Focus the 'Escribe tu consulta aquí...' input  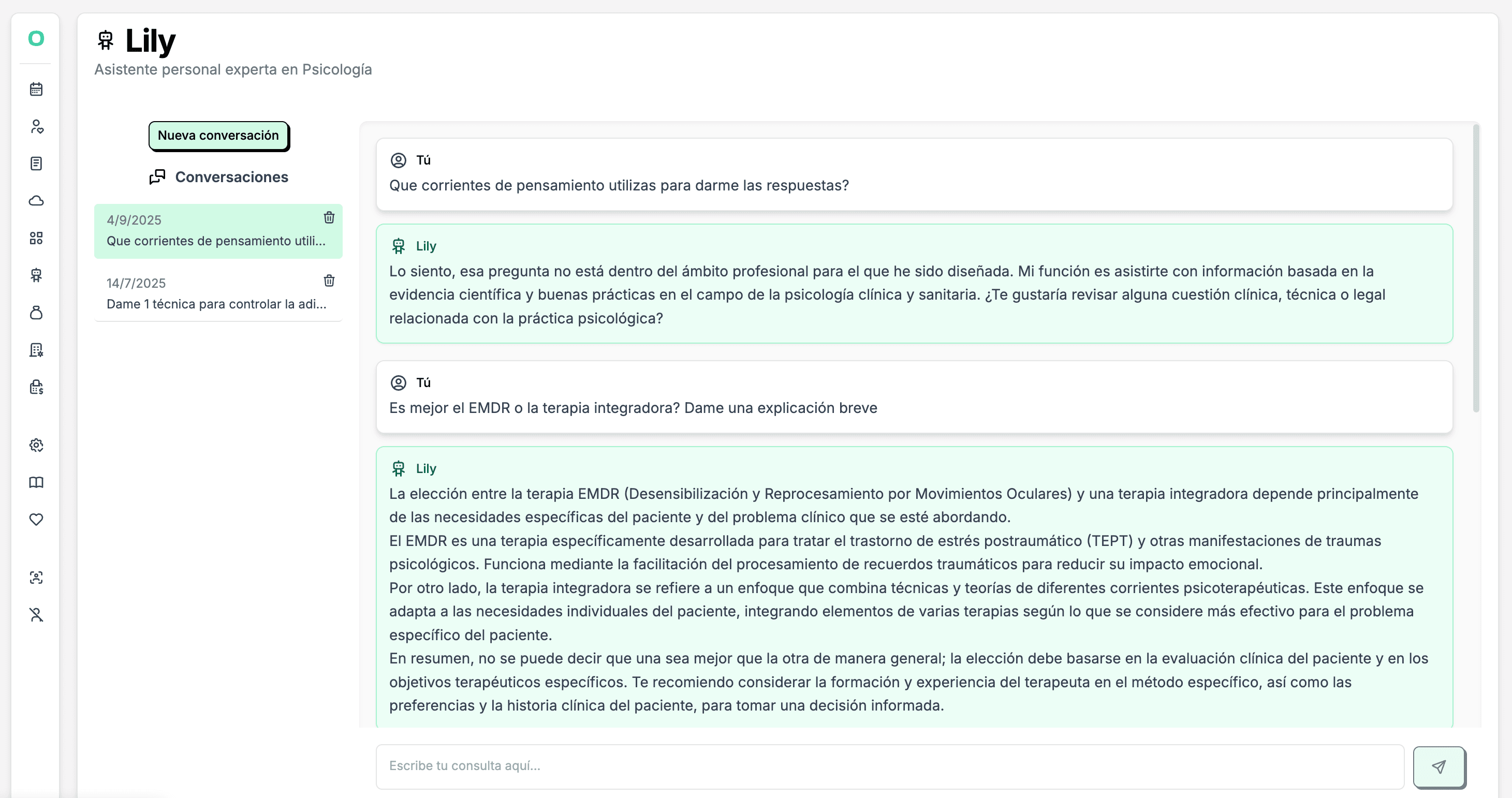tap(890, 766)
